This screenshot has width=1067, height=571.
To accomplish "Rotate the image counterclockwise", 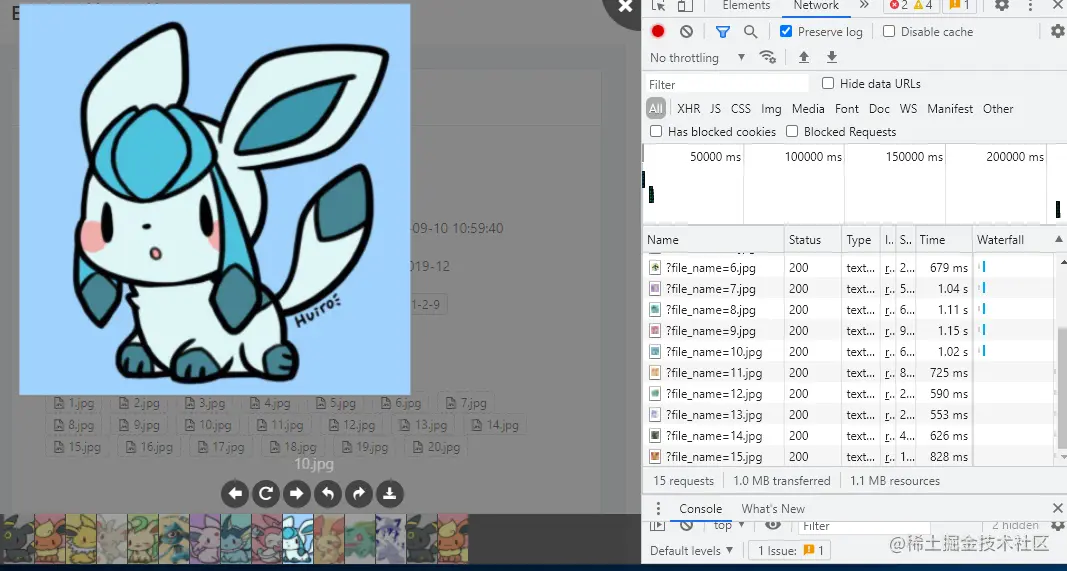I will 328,493.
